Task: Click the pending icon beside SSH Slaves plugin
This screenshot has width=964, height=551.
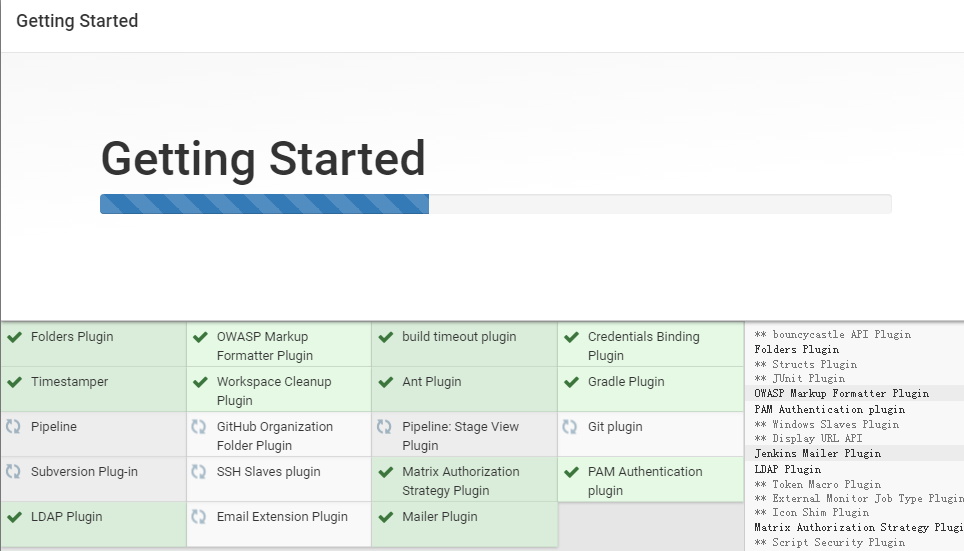Action: [199, 472]
